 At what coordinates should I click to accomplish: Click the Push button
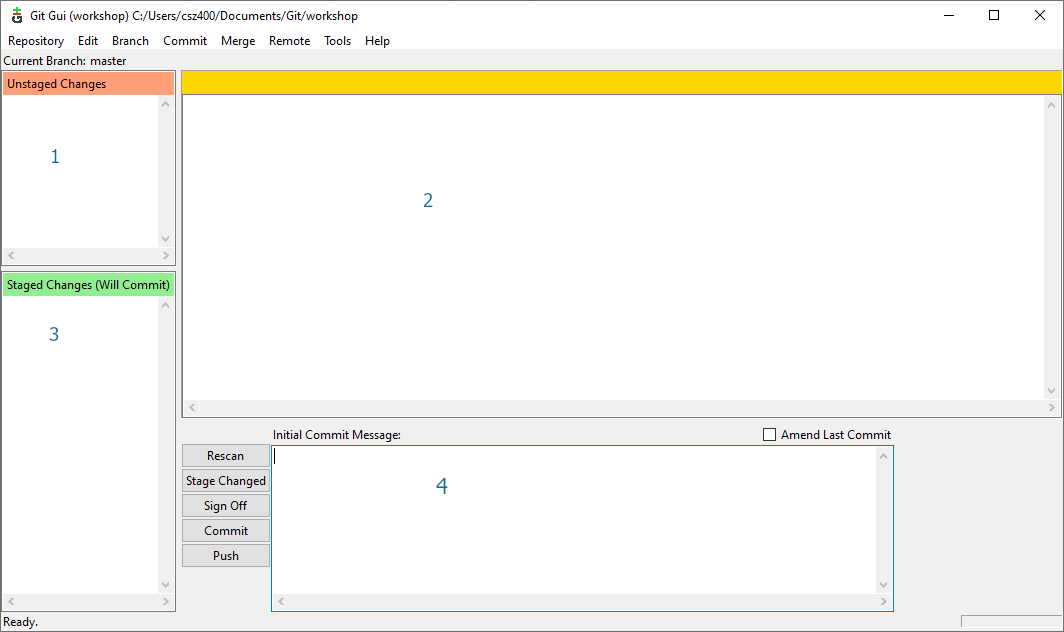pos(226,556)
